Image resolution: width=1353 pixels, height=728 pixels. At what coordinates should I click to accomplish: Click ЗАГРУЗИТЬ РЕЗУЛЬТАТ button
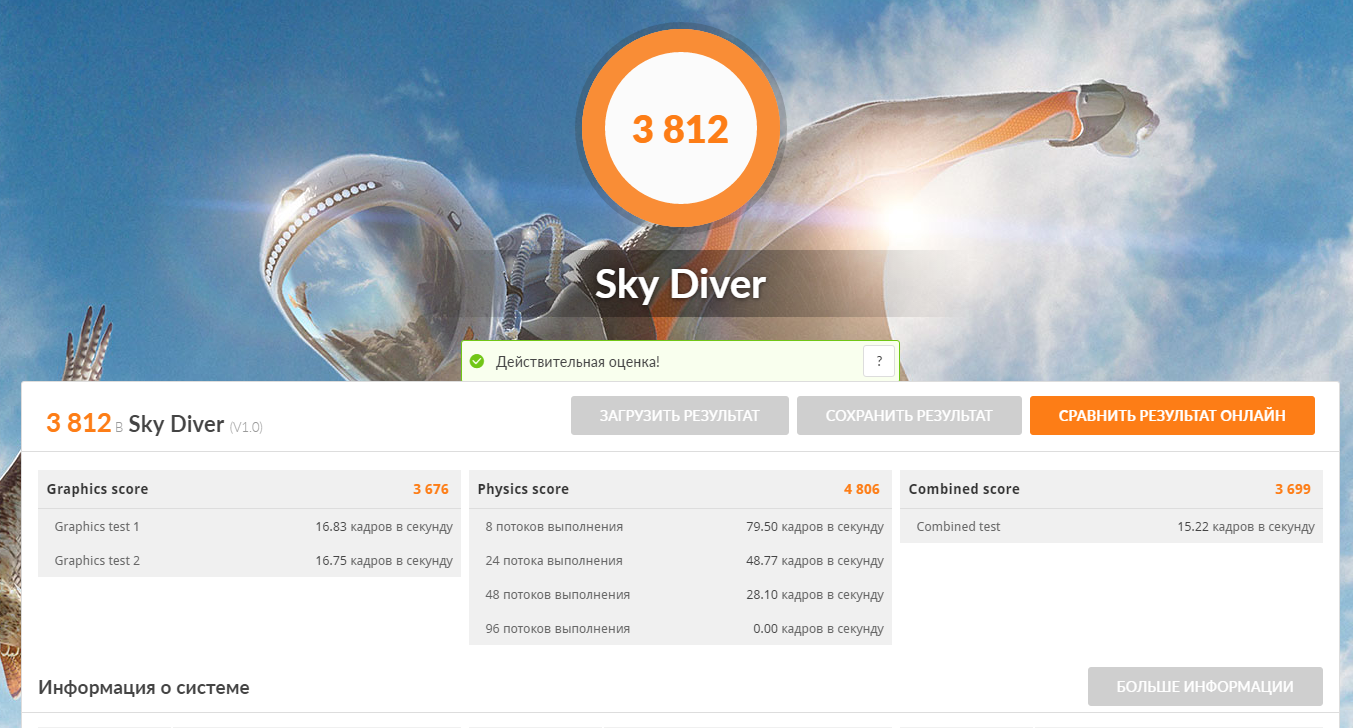pyautogui.click(x=680, y=416)
